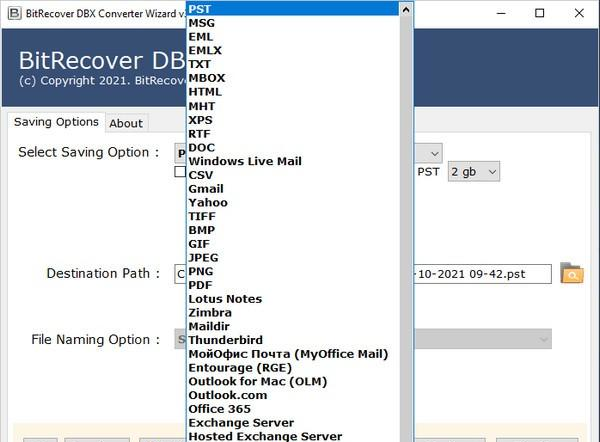Select Gmail as saving option
The image size is (600, 442).
(293, 189)
